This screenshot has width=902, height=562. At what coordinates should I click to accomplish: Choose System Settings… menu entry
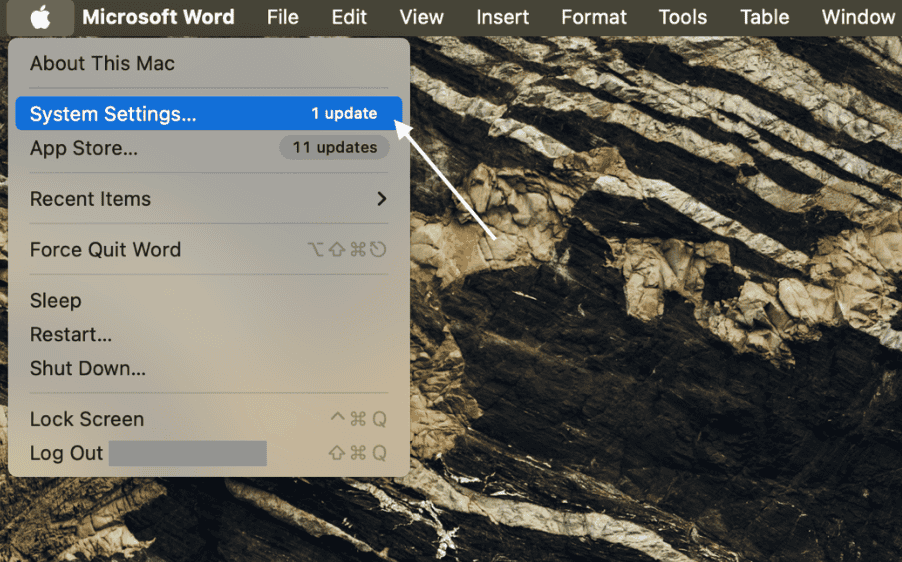209,113
